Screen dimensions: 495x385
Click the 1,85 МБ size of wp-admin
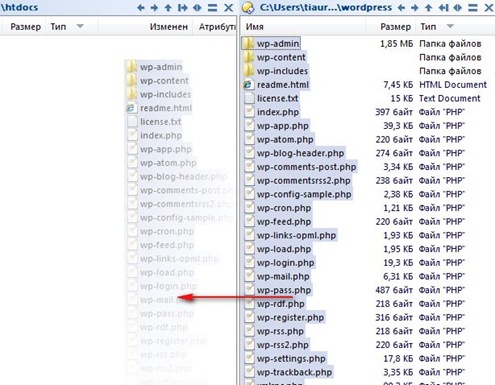pyautogui.click(x=396, y=44)
